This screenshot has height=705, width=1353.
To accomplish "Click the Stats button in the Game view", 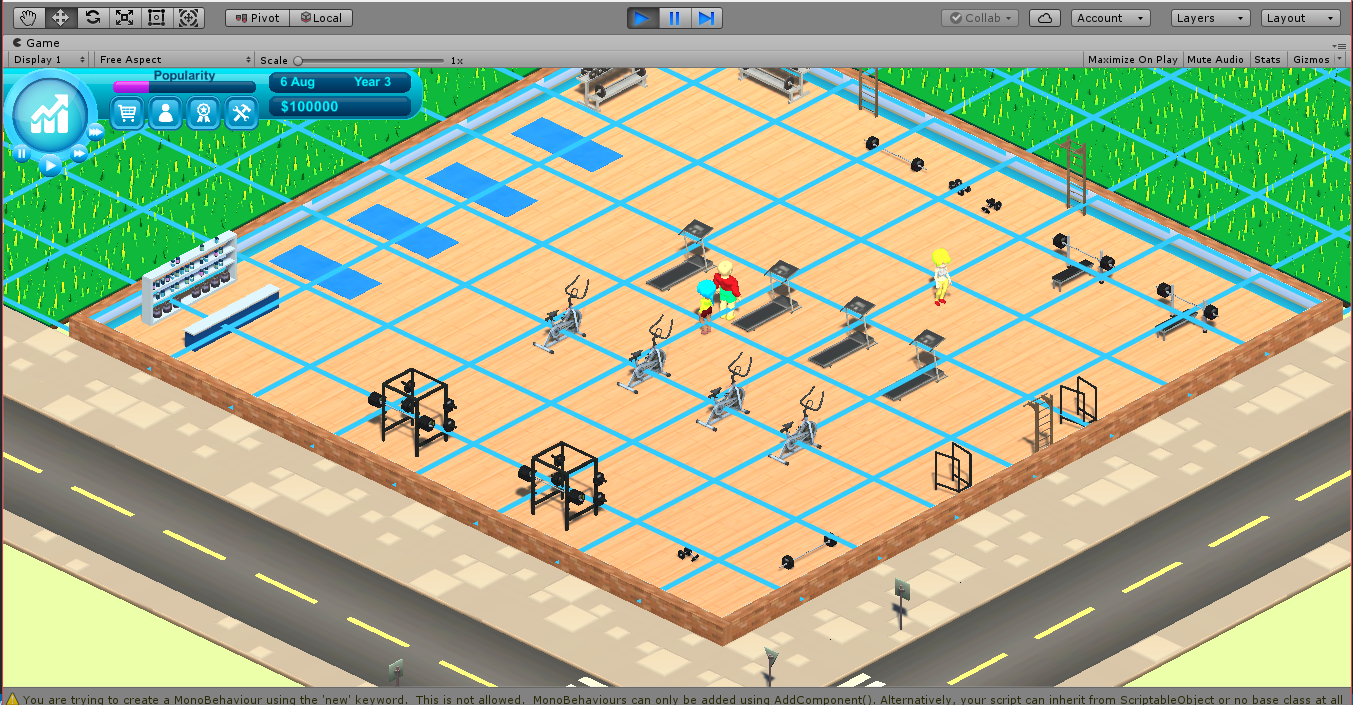I will (1266, 59).
